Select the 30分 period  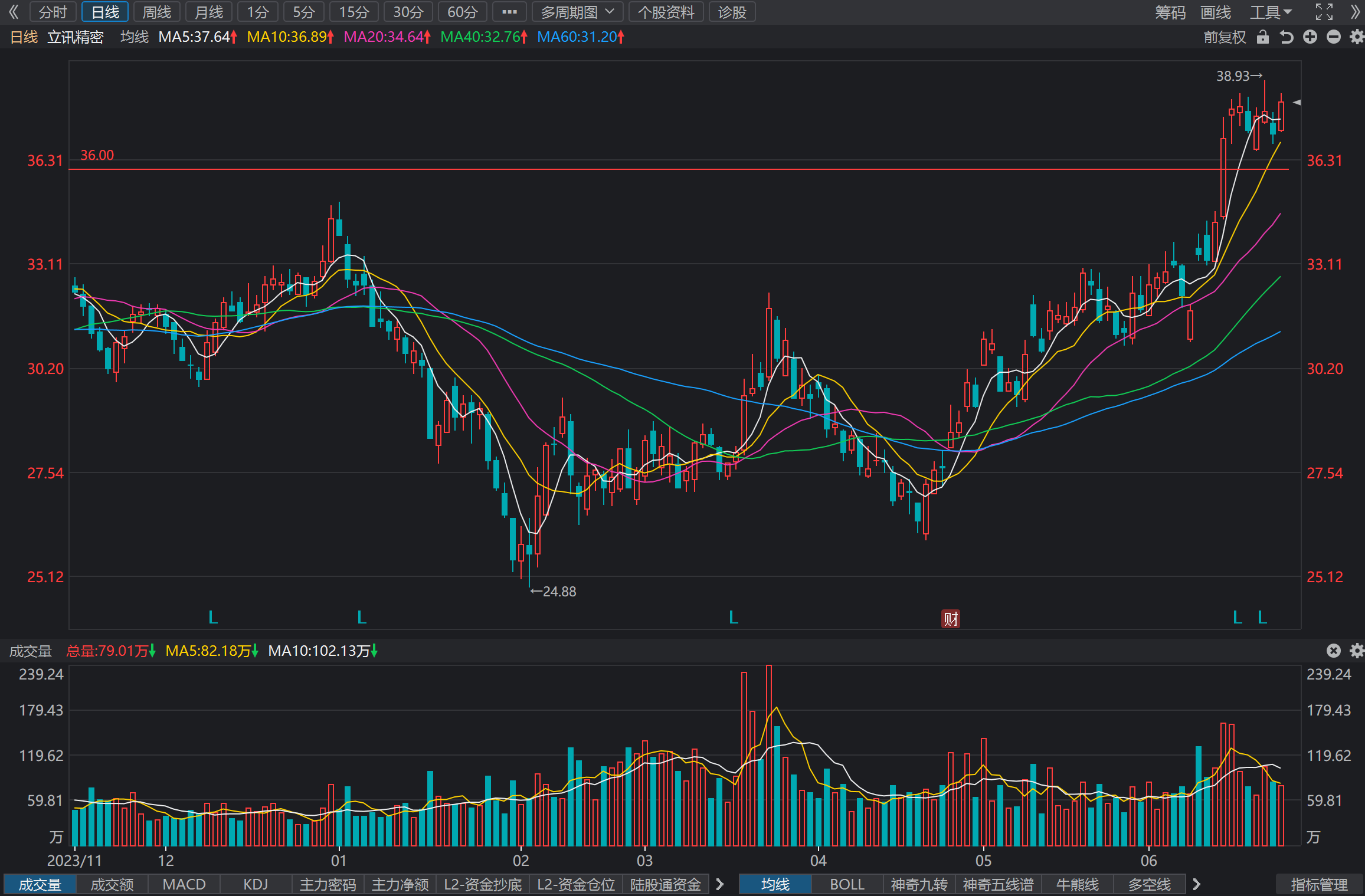tap(408, 12)
